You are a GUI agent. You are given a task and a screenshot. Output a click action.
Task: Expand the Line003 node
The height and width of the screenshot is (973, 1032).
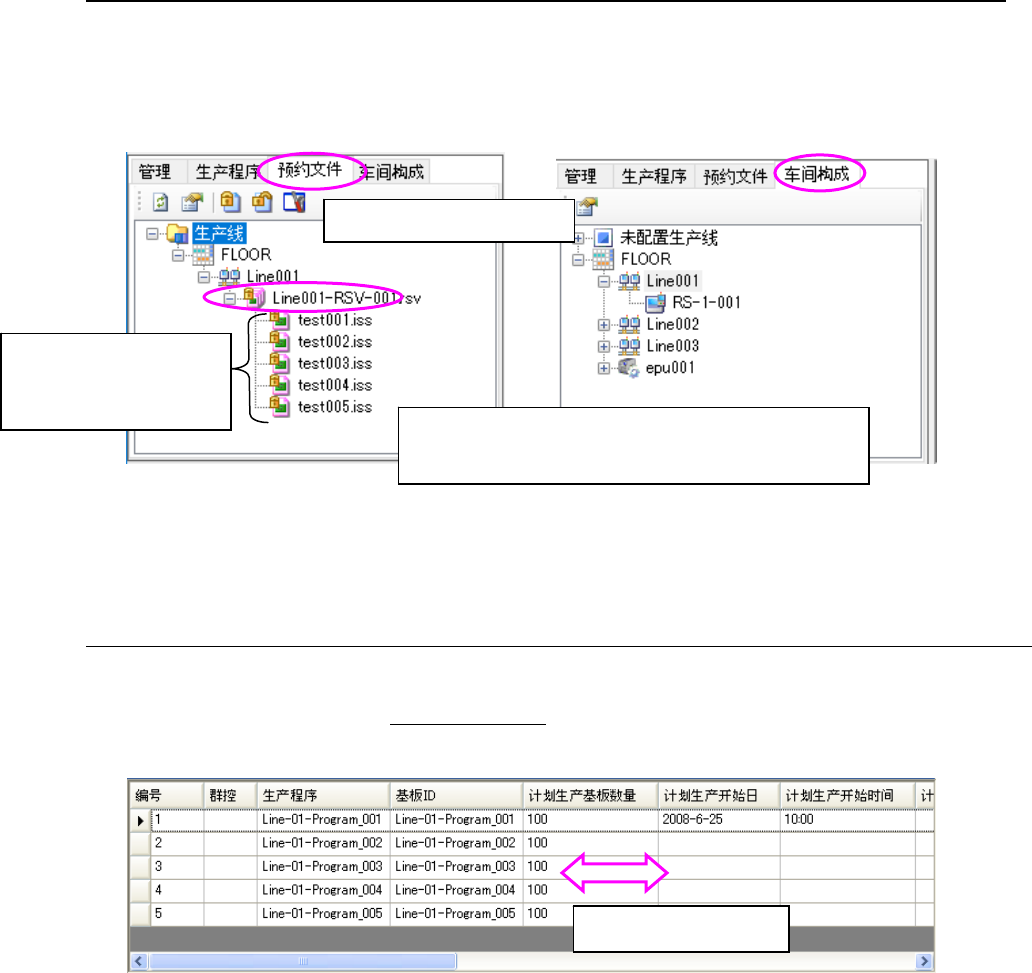tap(604, 347)
